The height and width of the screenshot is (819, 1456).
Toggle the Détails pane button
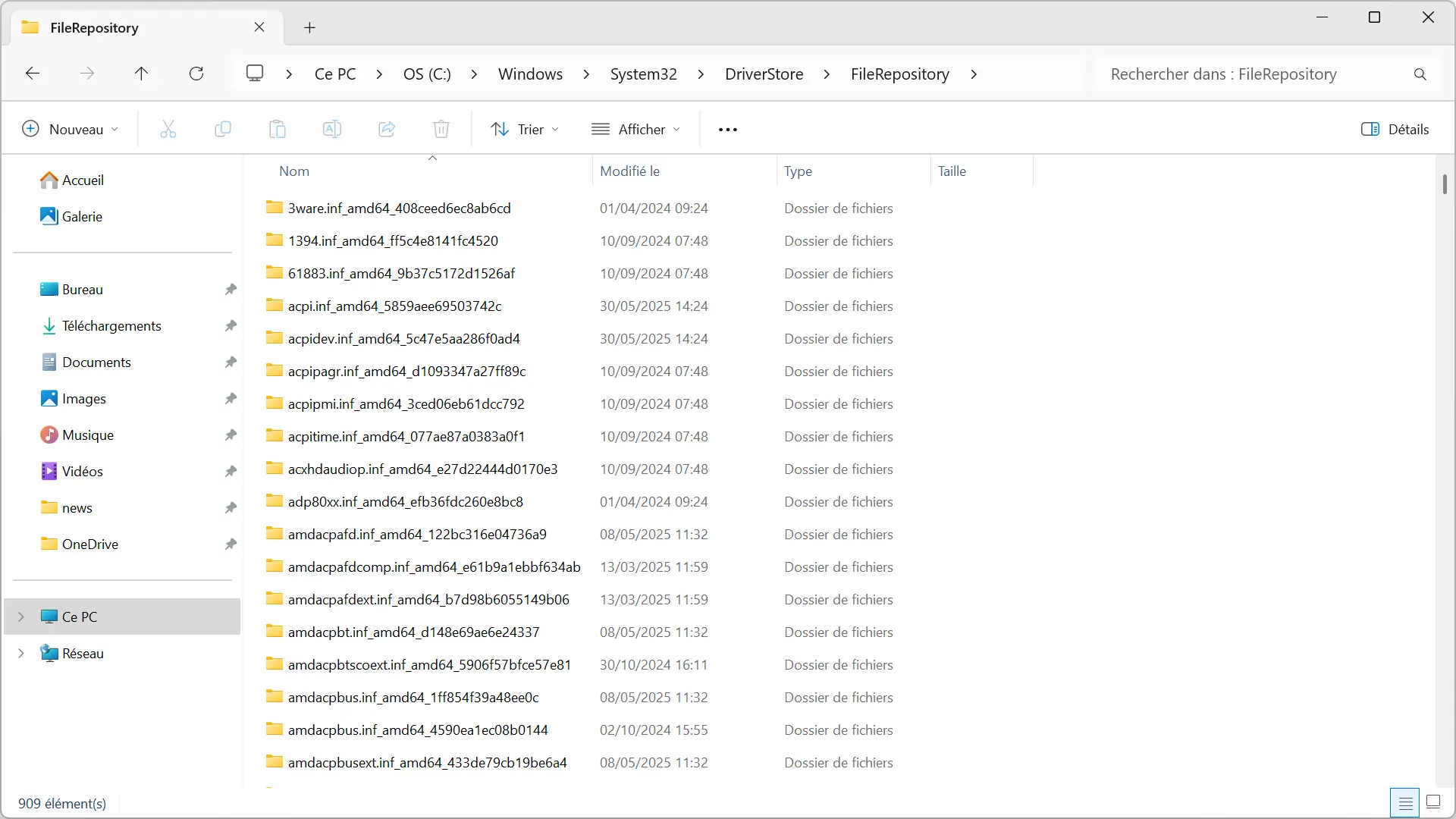(1395, 130)
